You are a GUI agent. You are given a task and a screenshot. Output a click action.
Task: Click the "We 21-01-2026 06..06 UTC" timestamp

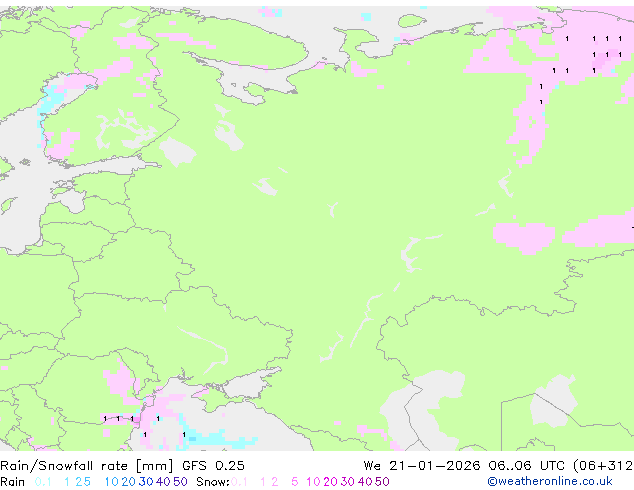pos(466,466)
